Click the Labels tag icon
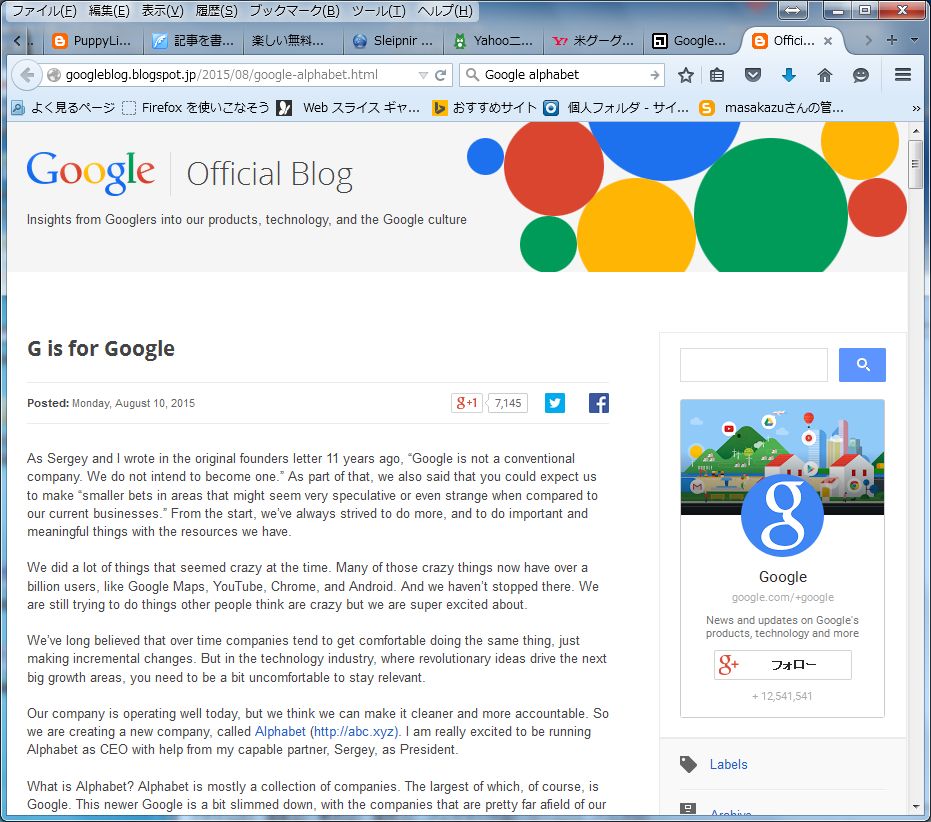931x822 pixels. coord(688,764)
